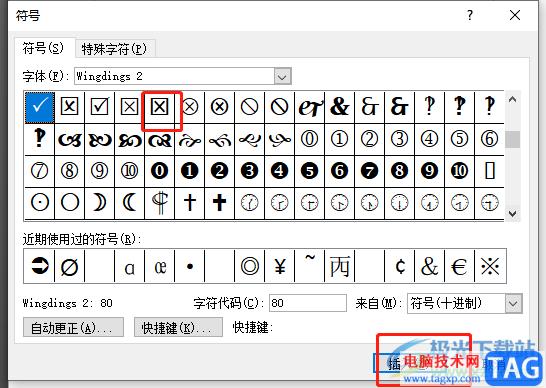Choose the circled 0 outline symbol
Screen dimensions: 546x388
click(x=310, y=139)
